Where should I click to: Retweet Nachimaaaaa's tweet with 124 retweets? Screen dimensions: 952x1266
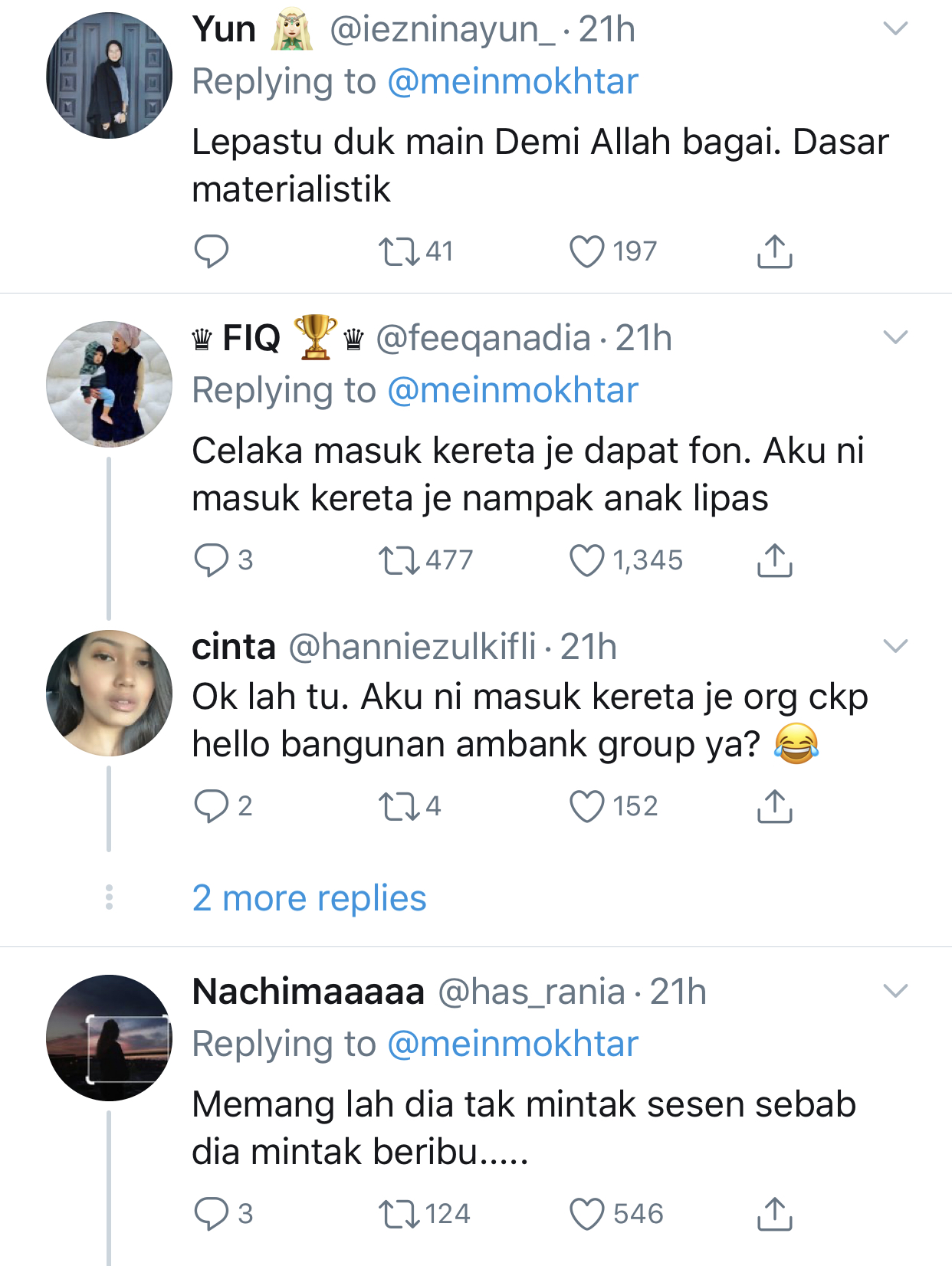tap(399, 1214)
